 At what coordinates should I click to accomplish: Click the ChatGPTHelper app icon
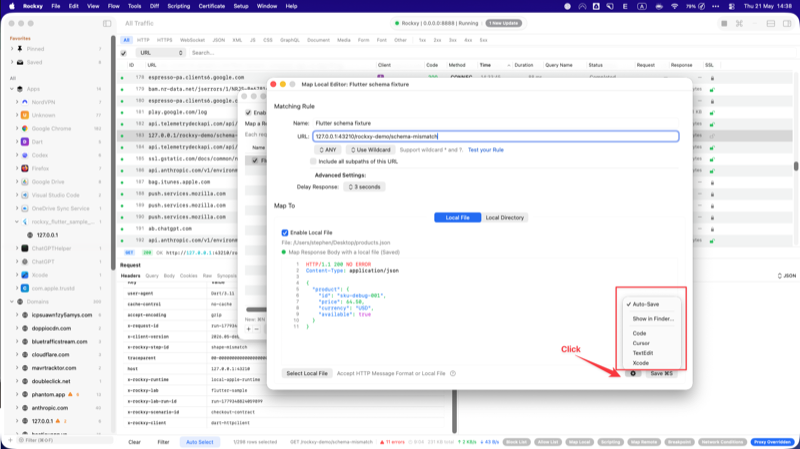(24, 248)
